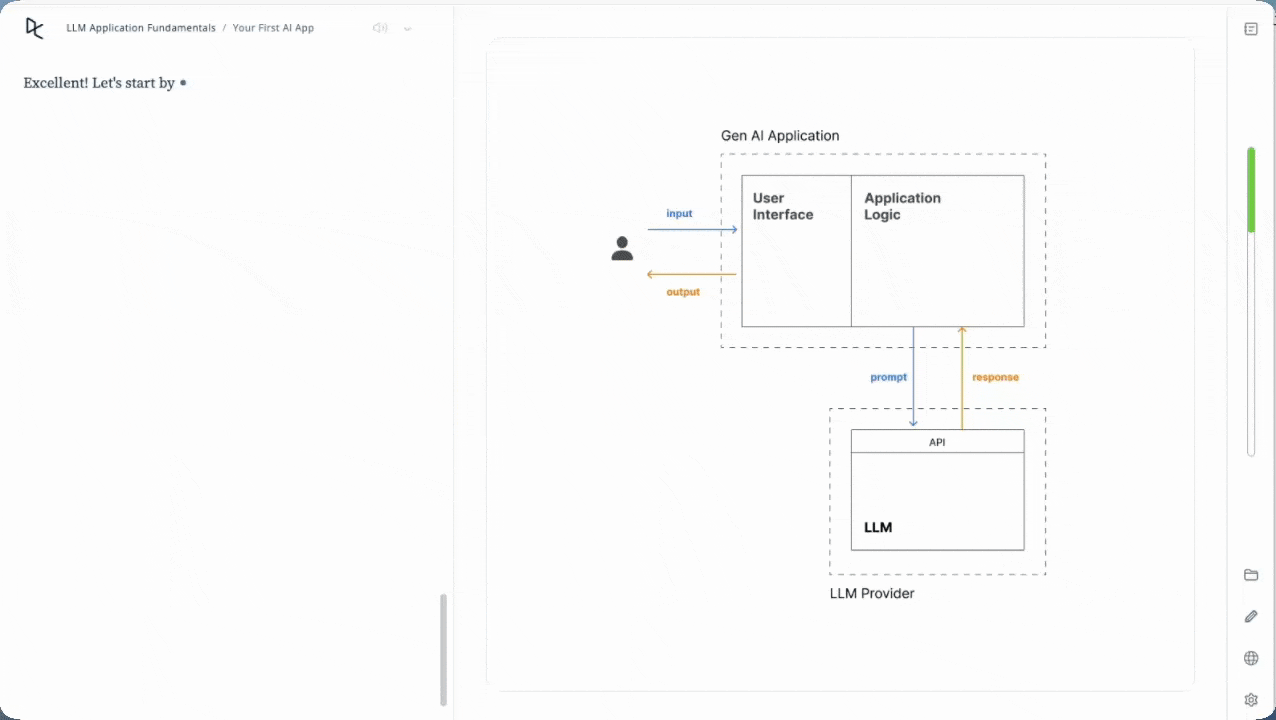Open the LLM Application Fundamentals breadcrumb
Screen dimensions: 1276x720
coord(141,28)
